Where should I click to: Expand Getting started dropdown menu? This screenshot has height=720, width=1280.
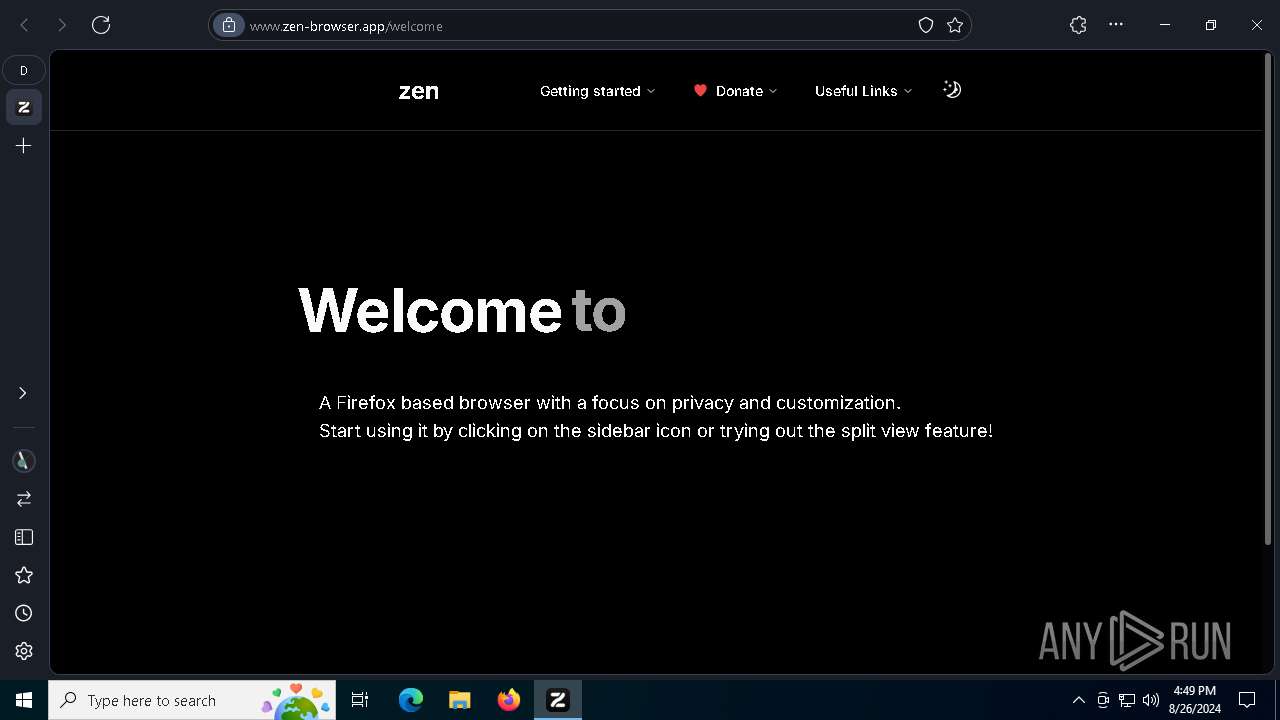(x=598, y=91)
